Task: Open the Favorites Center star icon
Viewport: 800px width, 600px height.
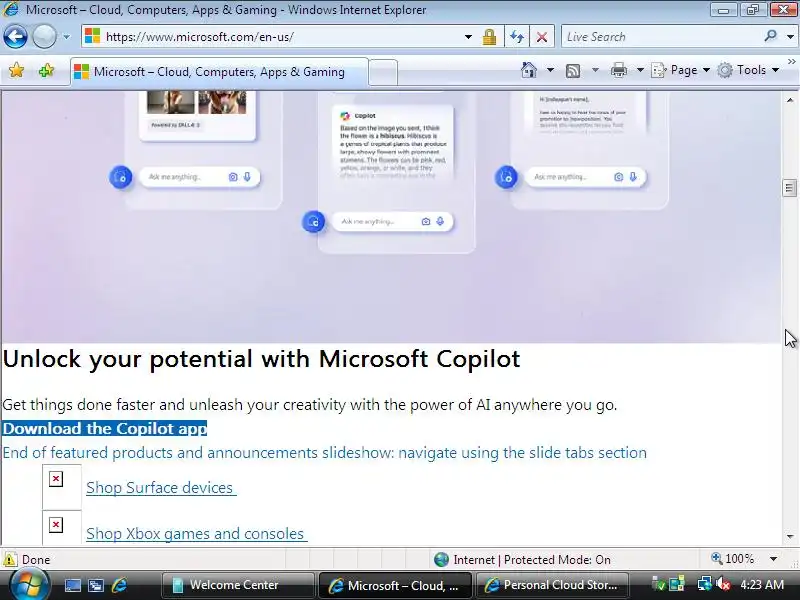Action: click(x=16, y=70)
